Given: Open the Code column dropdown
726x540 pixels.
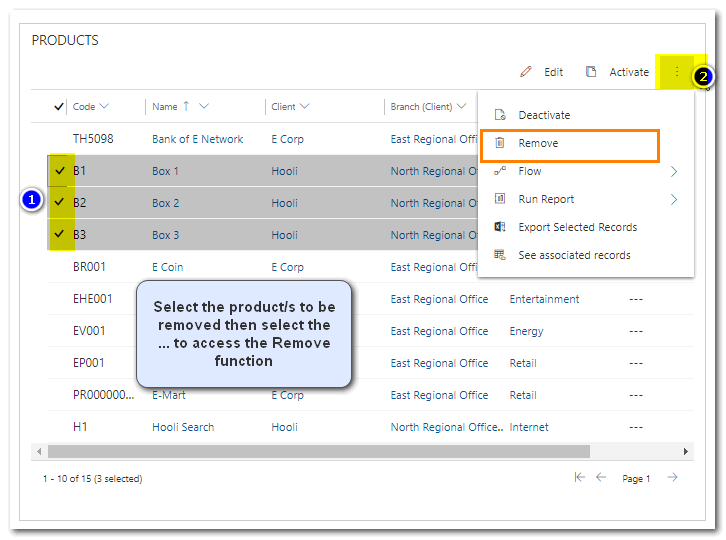Looking at the screenshot, I should 104,107.
